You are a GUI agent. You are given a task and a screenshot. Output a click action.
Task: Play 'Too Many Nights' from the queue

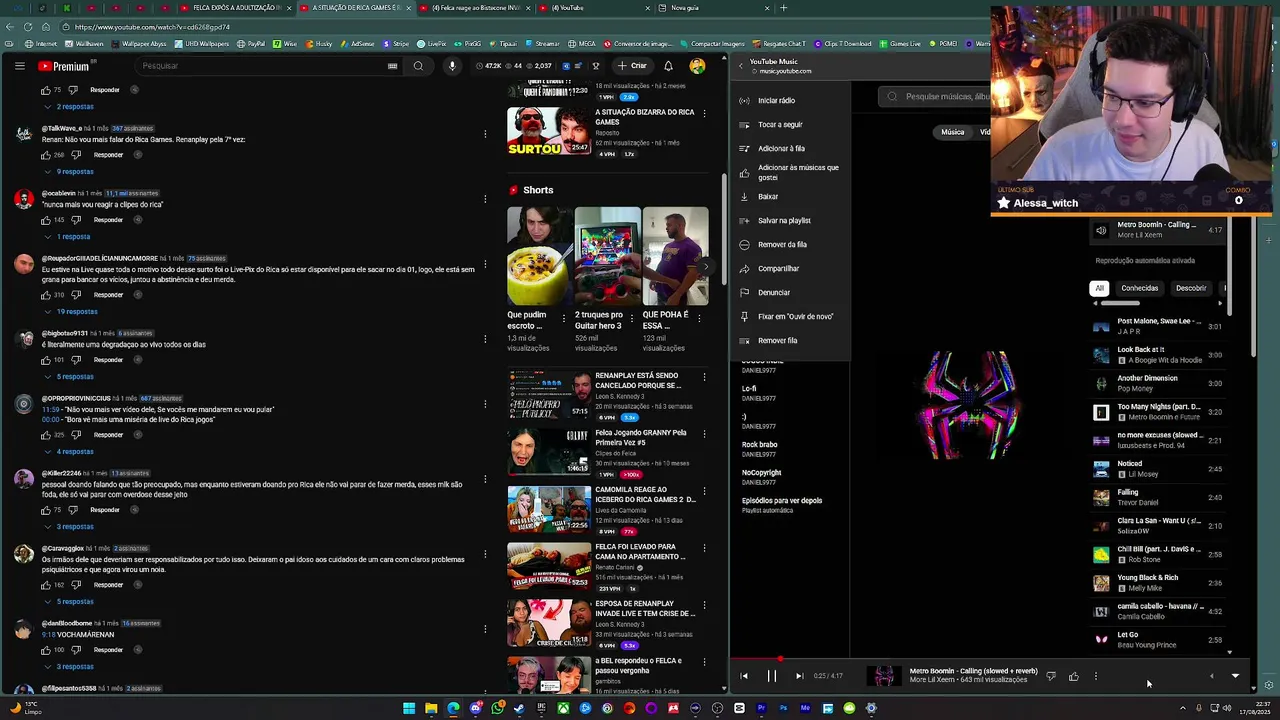[x=1160, y=412]
